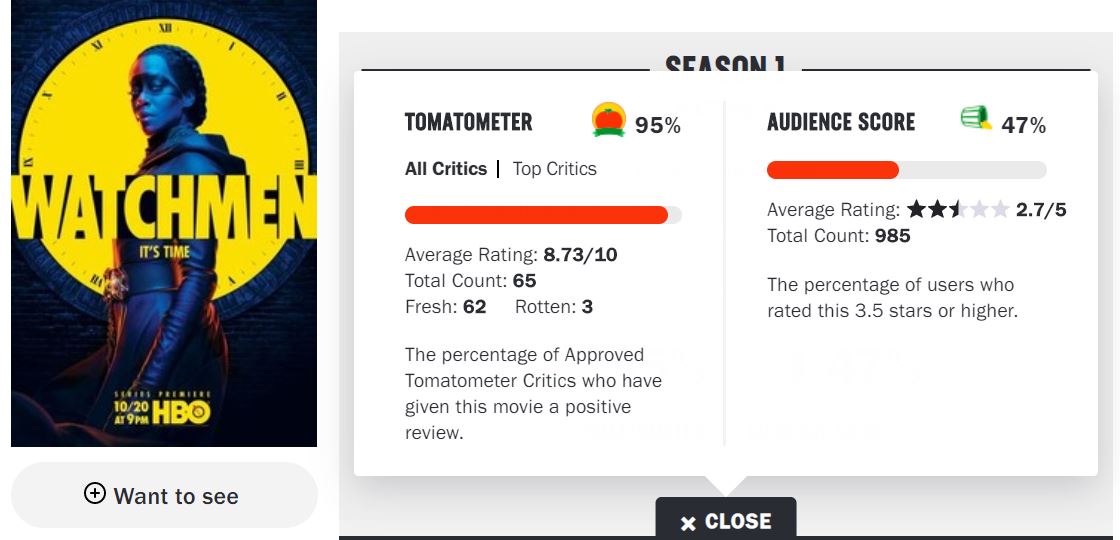1120x540 pixels.
Task: Click the 95% Tomatometer score
Action: pyautogui.click(x=658, y=125)
